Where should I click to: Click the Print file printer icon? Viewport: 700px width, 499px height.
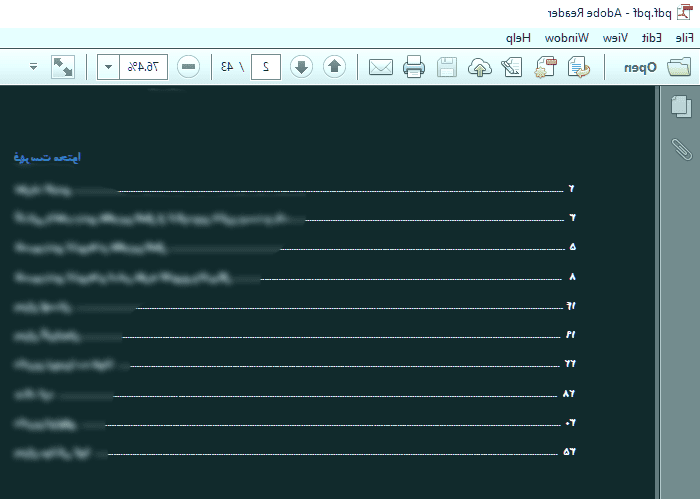pos(414,67)
